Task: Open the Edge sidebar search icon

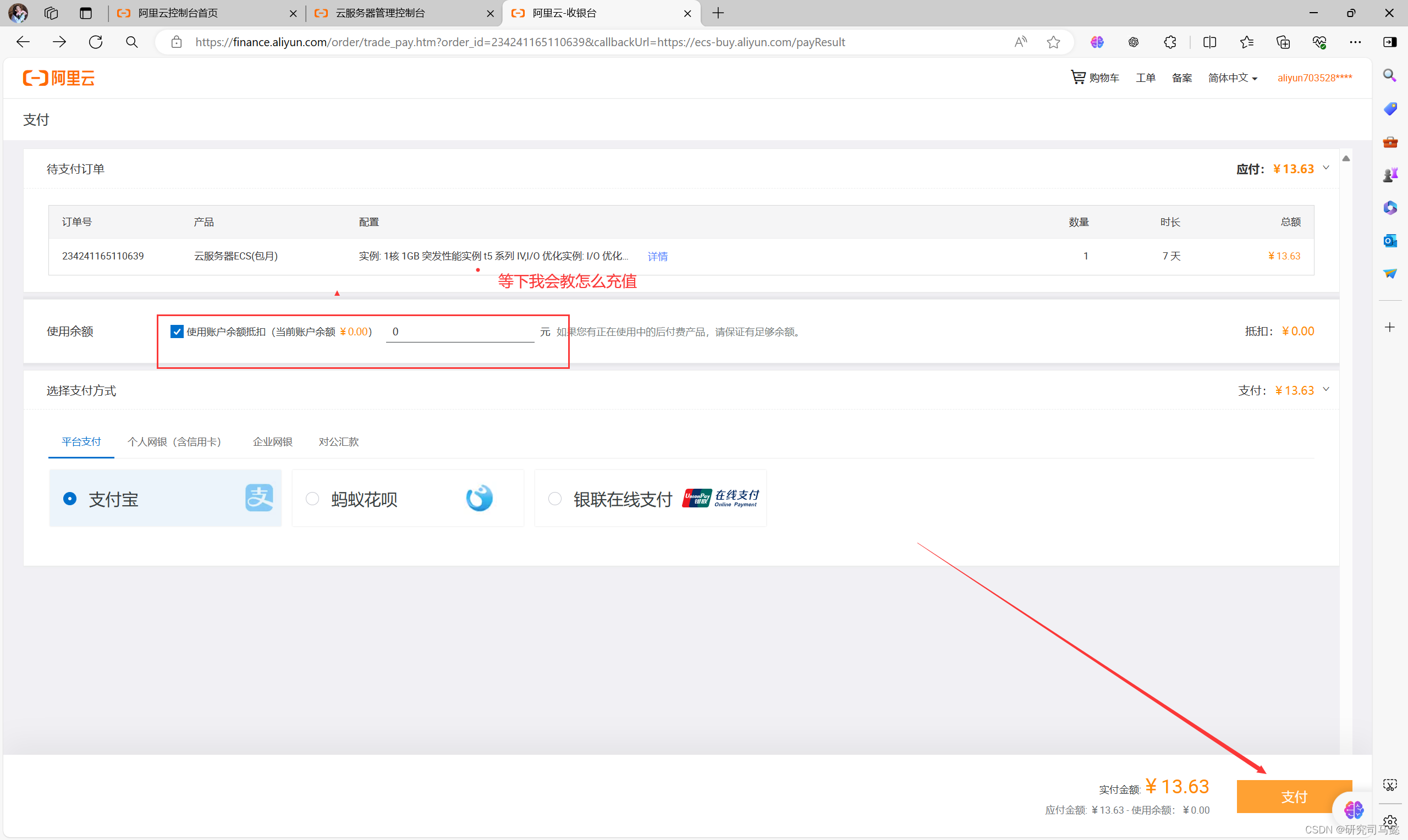Action: (x=1390, y=75)
